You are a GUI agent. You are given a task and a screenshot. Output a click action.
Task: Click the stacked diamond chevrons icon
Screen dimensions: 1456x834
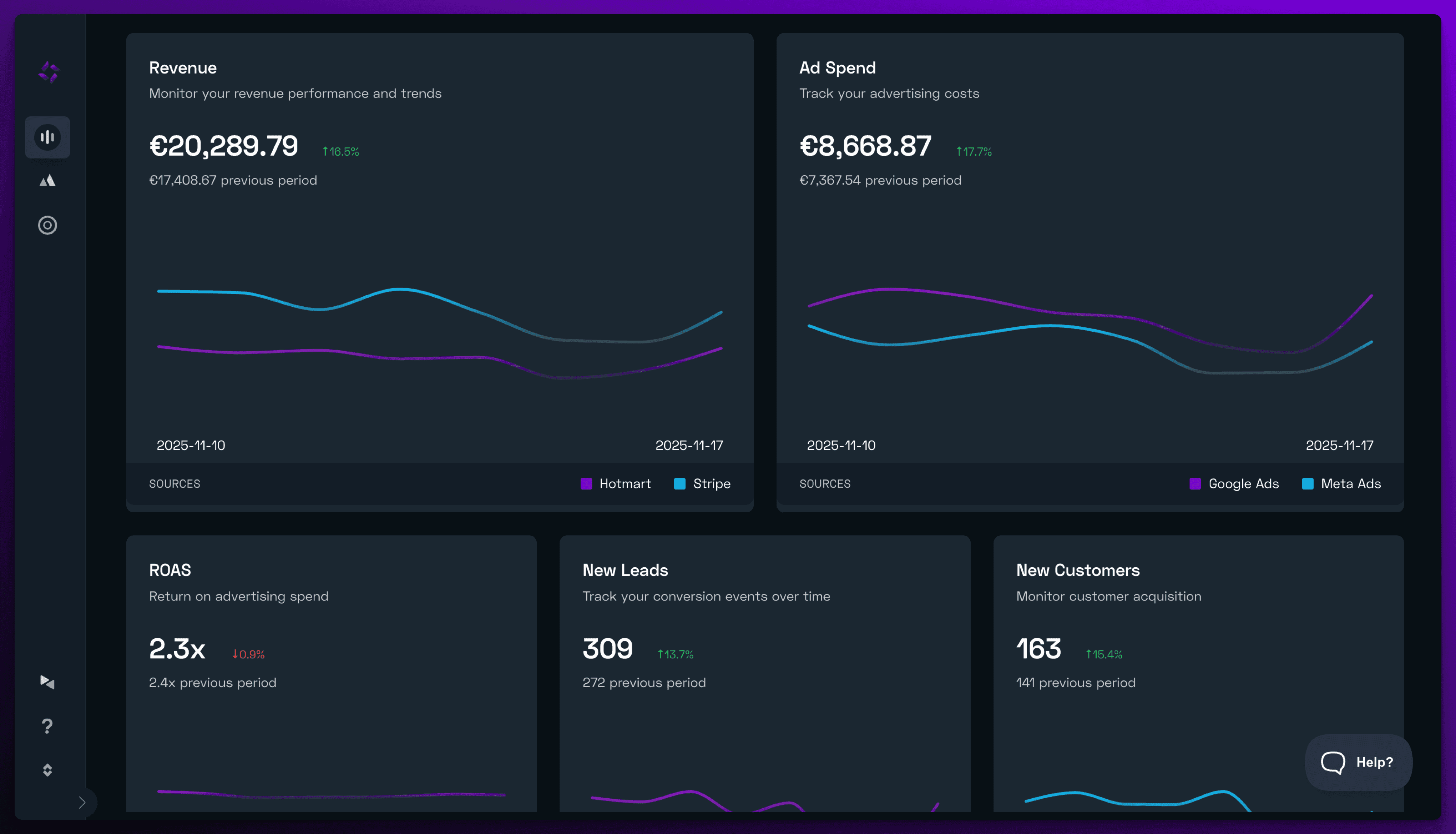47,770
